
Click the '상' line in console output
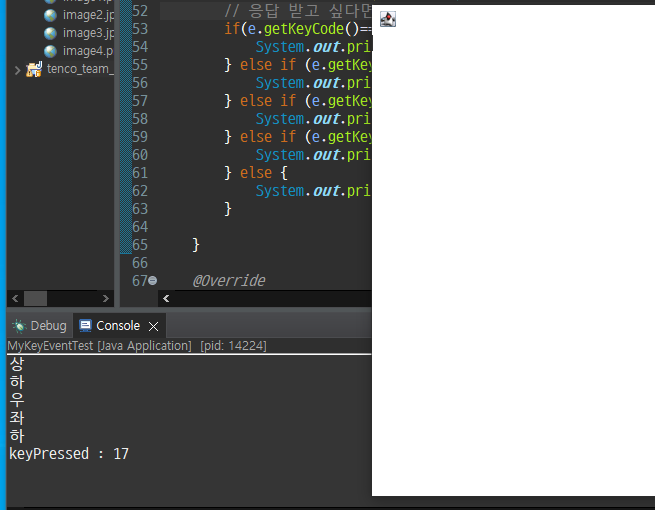click(x=17, y=364)
